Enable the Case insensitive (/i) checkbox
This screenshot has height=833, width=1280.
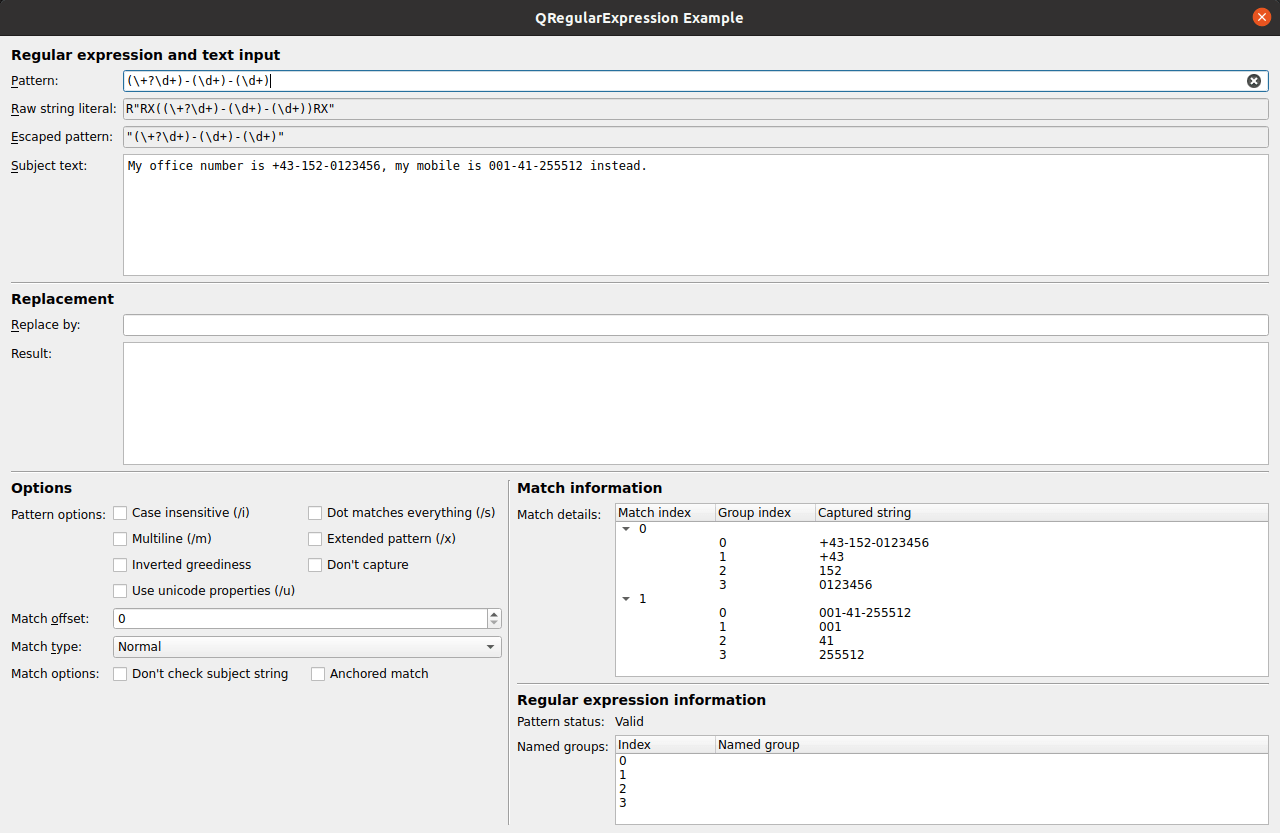[x=121, y=513]
